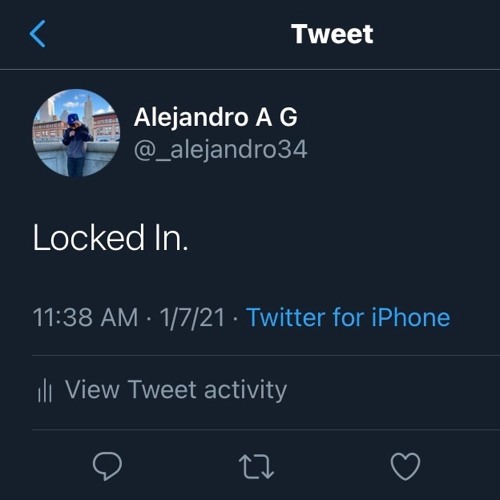Click the Tweet header title
500x500 pixels.
pyautogui.click(x=332, y=34)
